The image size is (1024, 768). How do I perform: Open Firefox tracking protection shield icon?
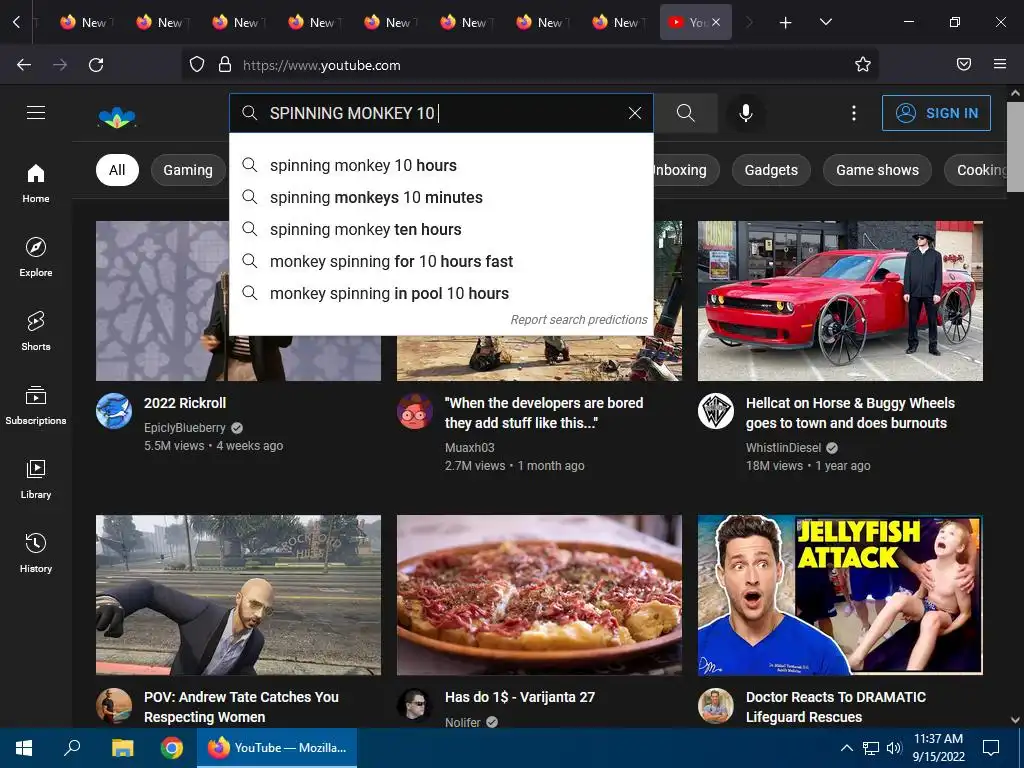click(197, 64)
